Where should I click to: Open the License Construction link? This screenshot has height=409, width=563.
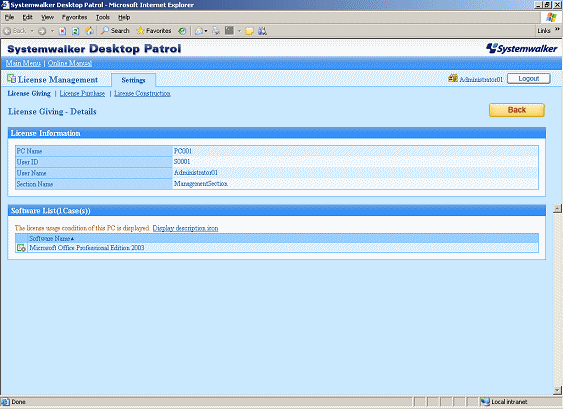tap(142, 93)
